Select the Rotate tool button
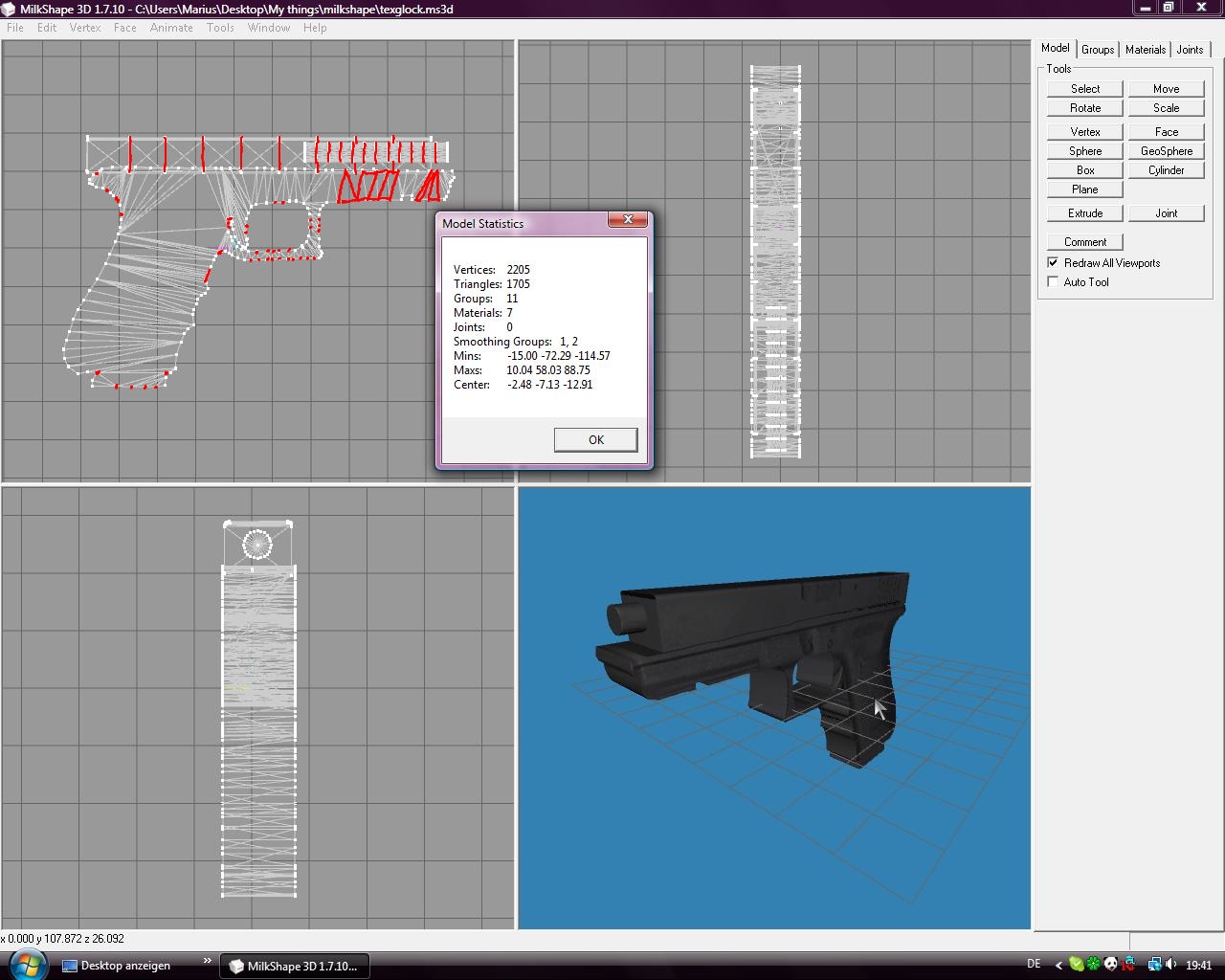This screenshot has width=1225, height=980. pyautogui.click(x=1084, y=108)
